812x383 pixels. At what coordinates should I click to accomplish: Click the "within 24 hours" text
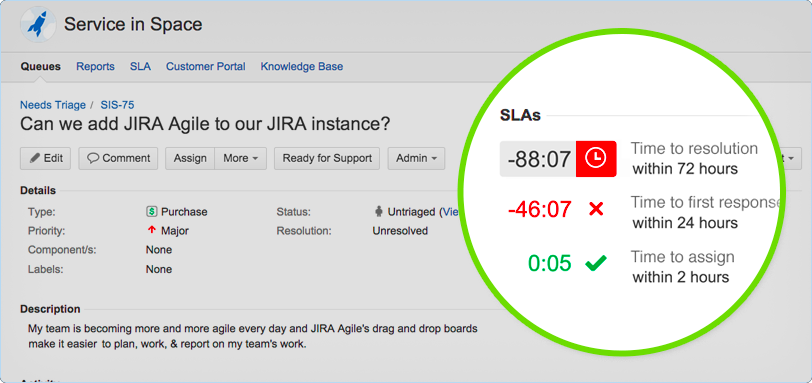click(x=685, y=223)
